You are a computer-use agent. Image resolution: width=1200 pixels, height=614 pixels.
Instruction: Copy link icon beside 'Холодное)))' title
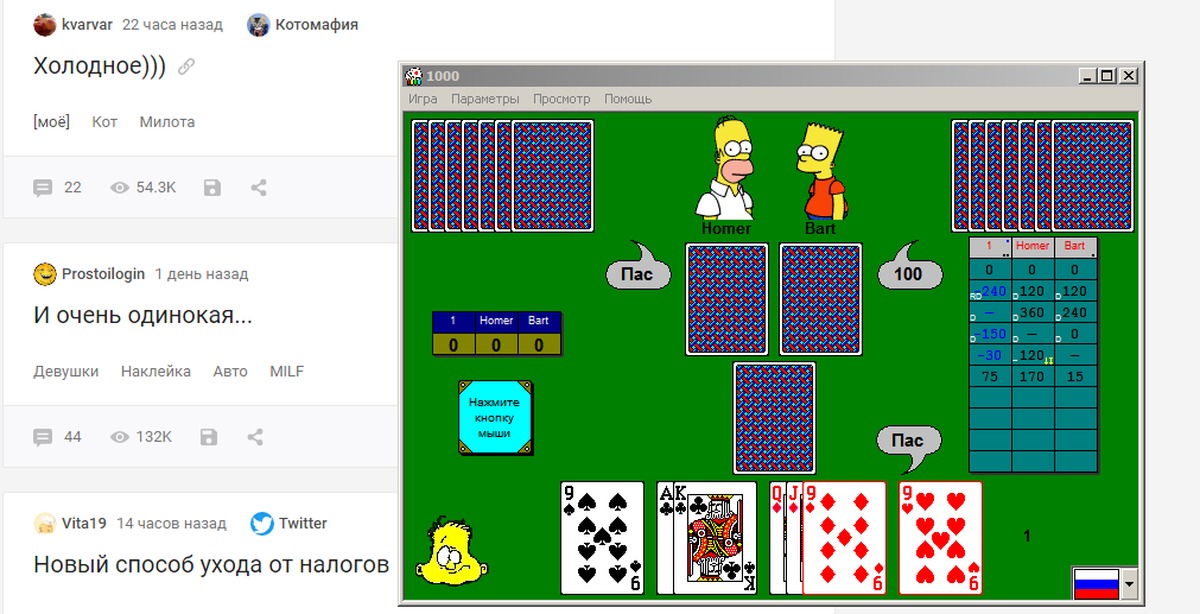[186, 67]
